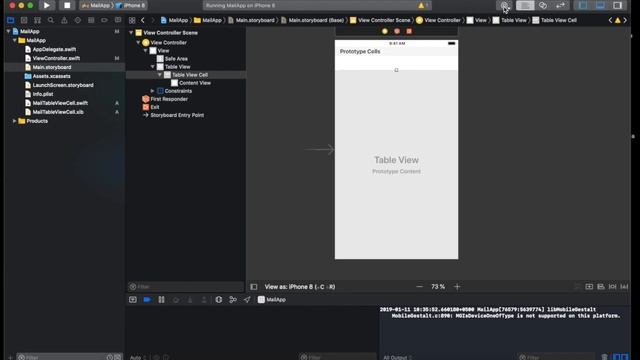Toggle the document outline visibility
The height and width of the screenshot is (360, 640).
[253, 287]
